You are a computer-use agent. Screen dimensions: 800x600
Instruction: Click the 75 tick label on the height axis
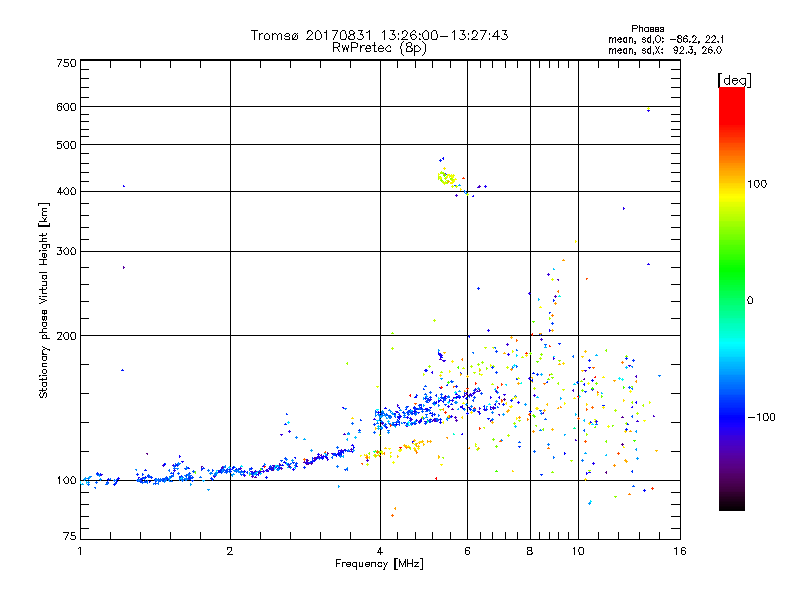click(x=69, y=539)
